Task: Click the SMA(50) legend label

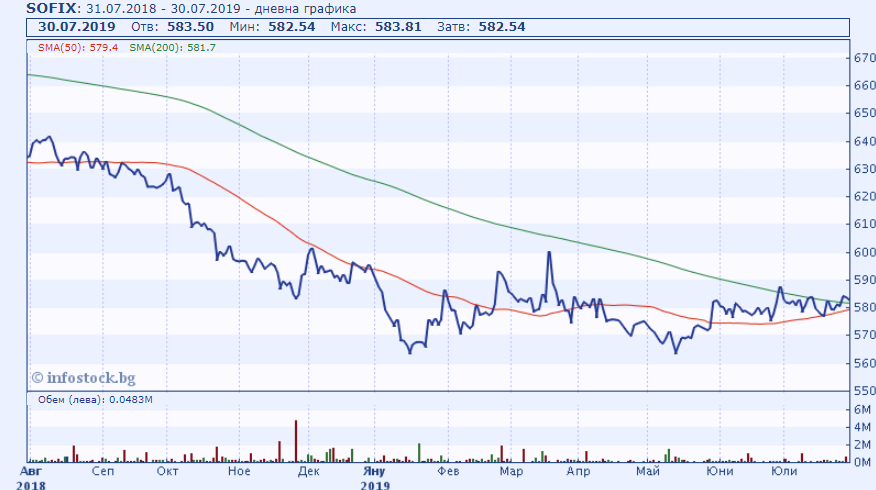Action: [x=63, y=48]
